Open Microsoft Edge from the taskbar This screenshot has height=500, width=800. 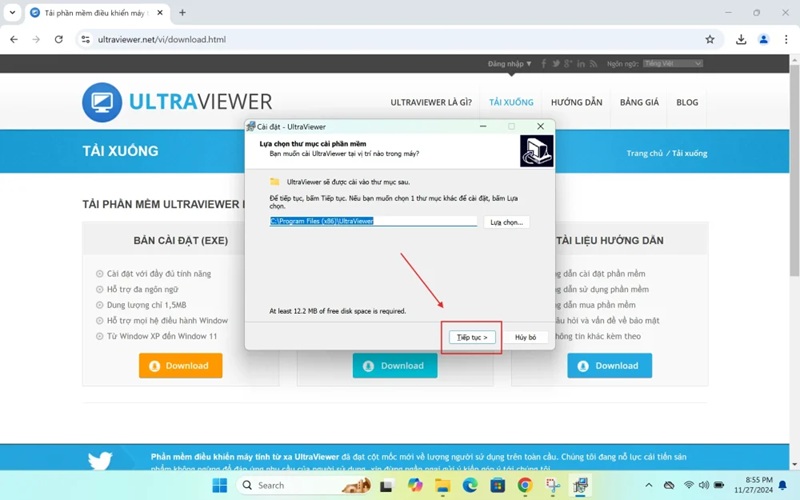click(x=470, y=486)
